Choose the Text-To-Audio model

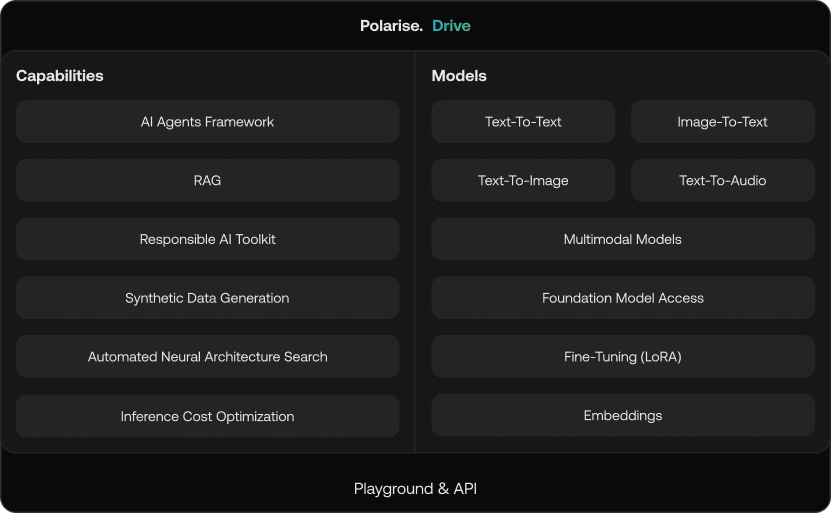[x=722, y=180]
